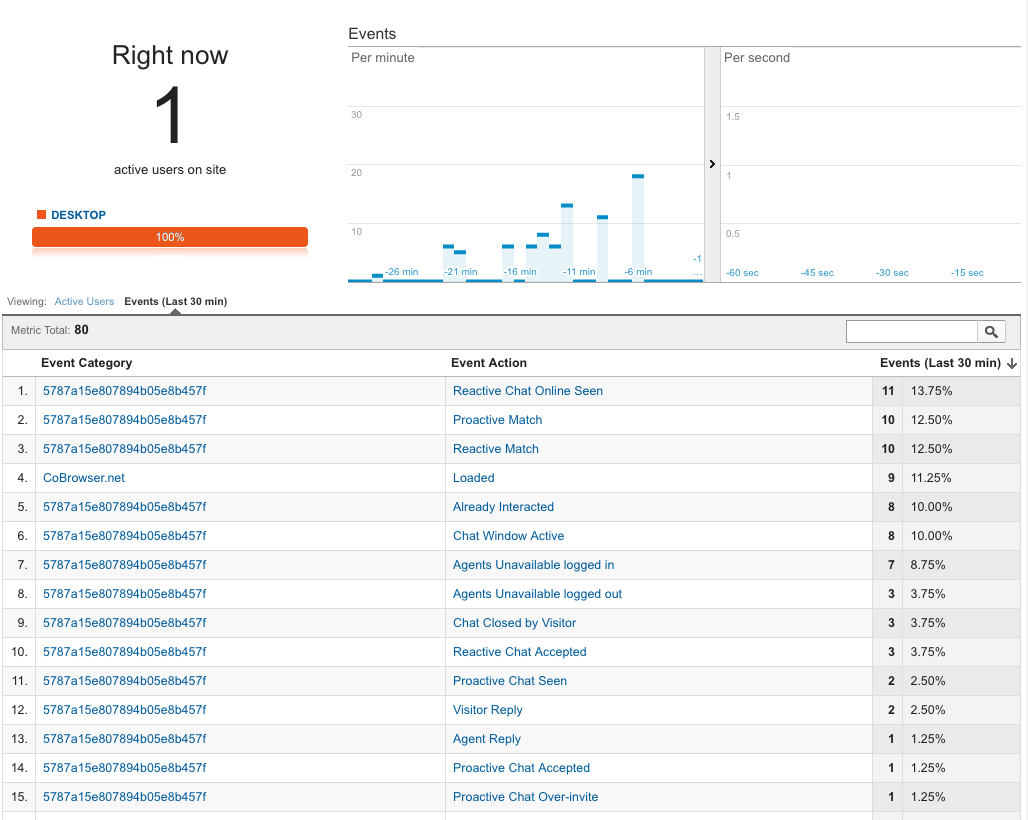Open the Loaded event action

[473, 478]
